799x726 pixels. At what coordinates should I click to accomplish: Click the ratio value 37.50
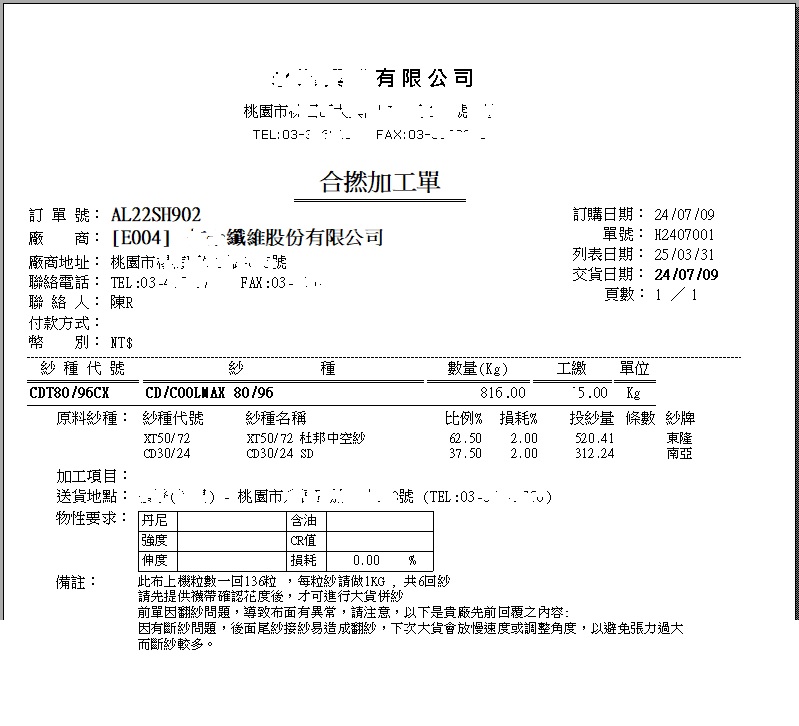click(465, 453)
